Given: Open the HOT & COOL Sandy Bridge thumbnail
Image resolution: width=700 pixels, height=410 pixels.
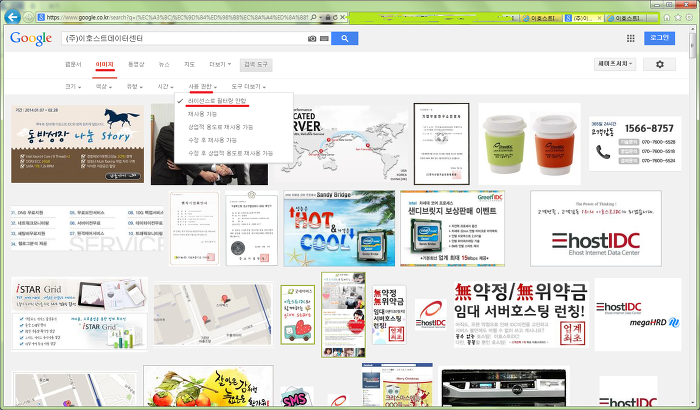Looking at the screenshot, I should pos(339,229).
